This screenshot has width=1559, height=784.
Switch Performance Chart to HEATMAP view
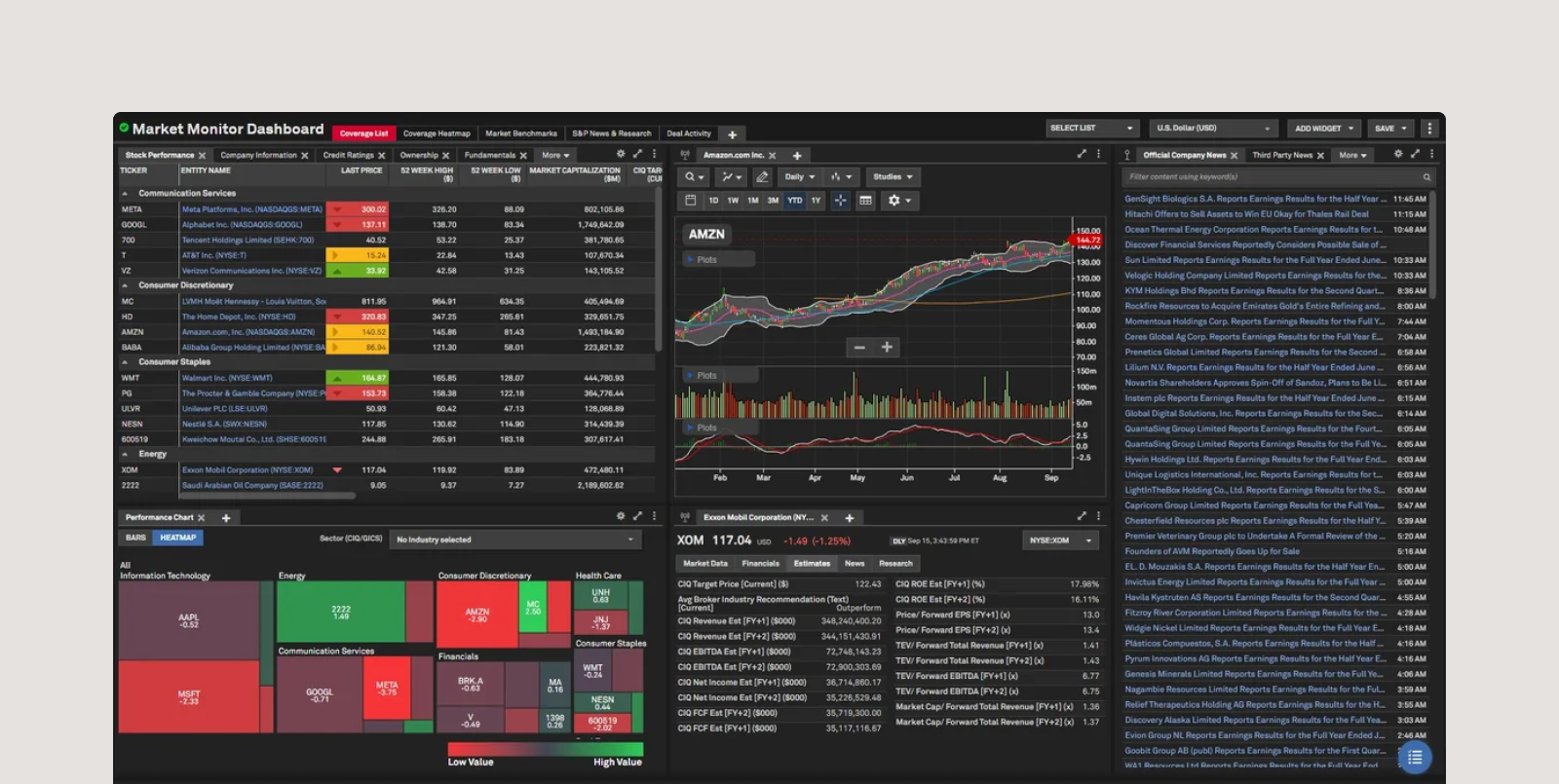pos(177,538)
